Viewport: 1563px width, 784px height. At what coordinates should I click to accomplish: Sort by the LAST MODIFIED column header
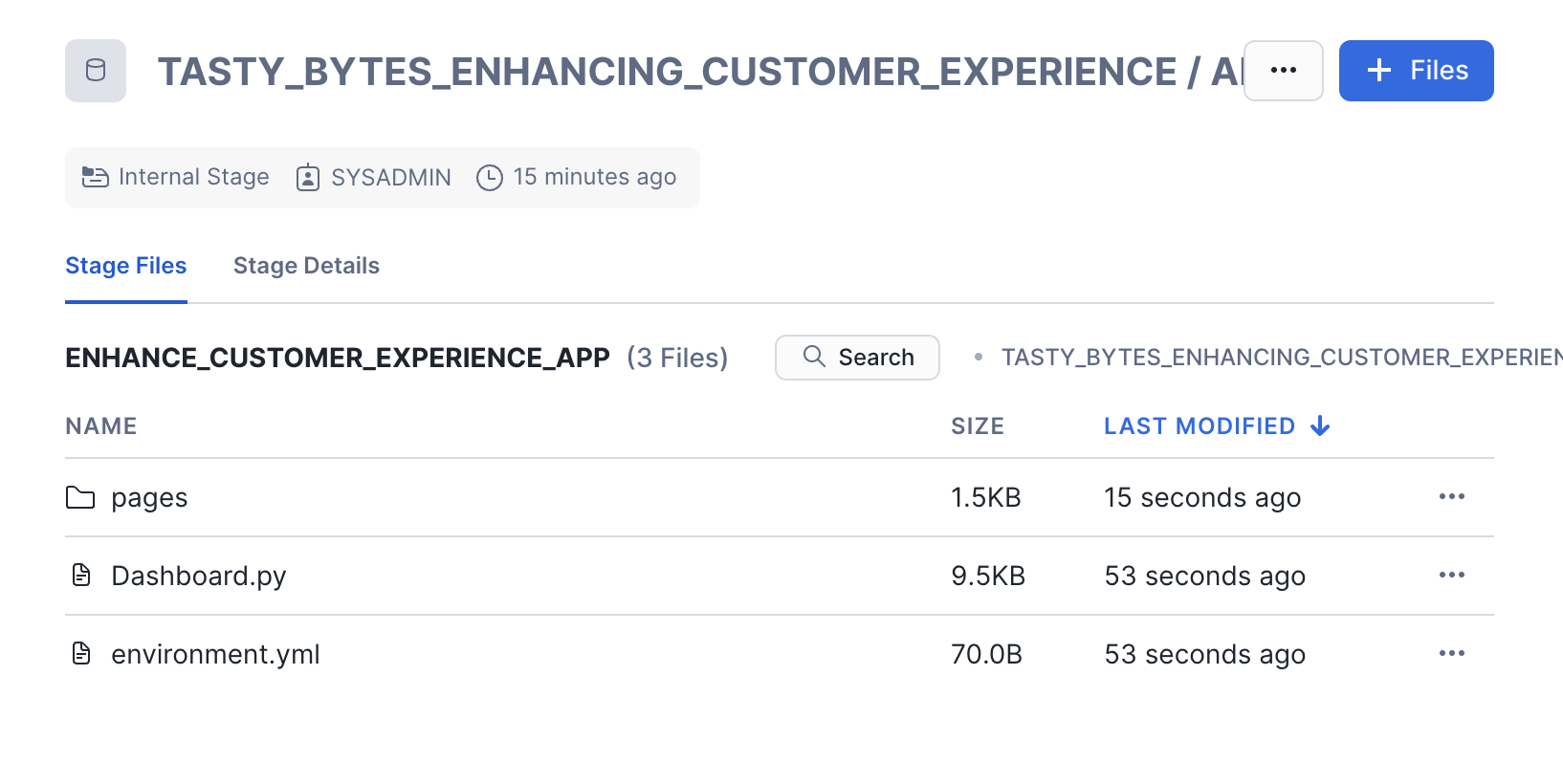click(x=1199, y=426)
